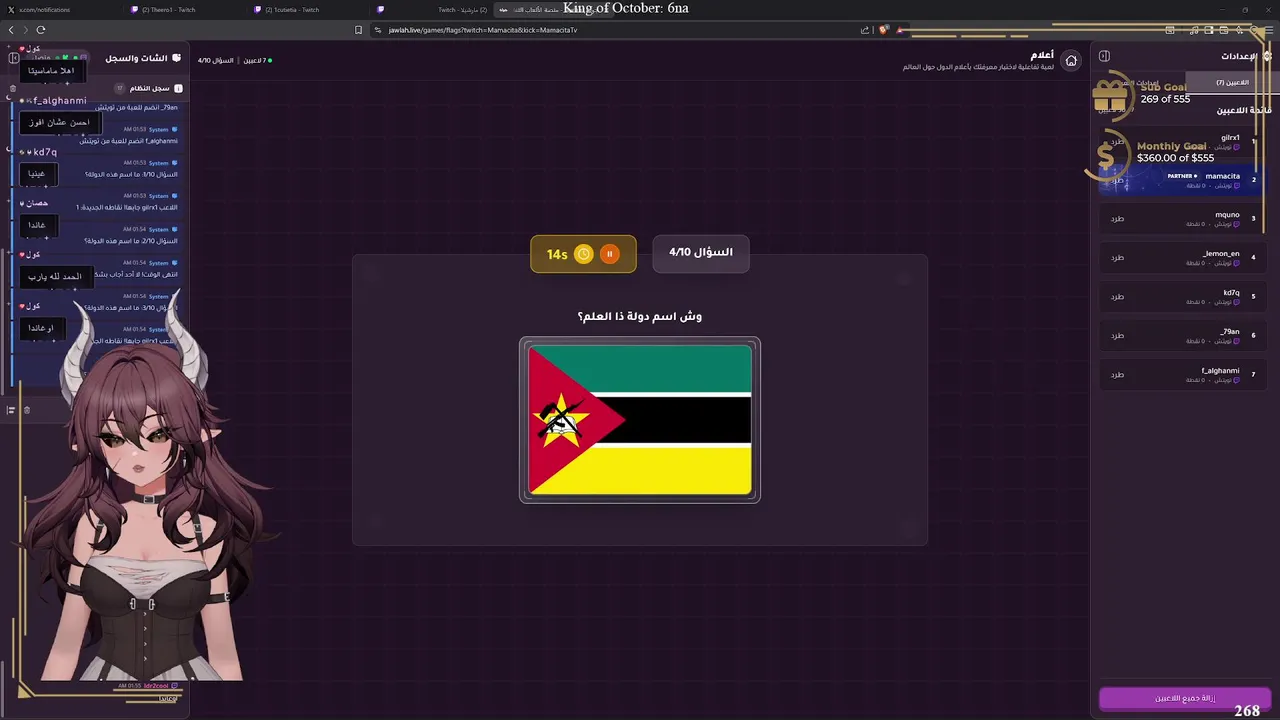This screenshot has height=720, width=1280.
Task: Pause the question timer with the orange pause button
Action: [609, 254]
